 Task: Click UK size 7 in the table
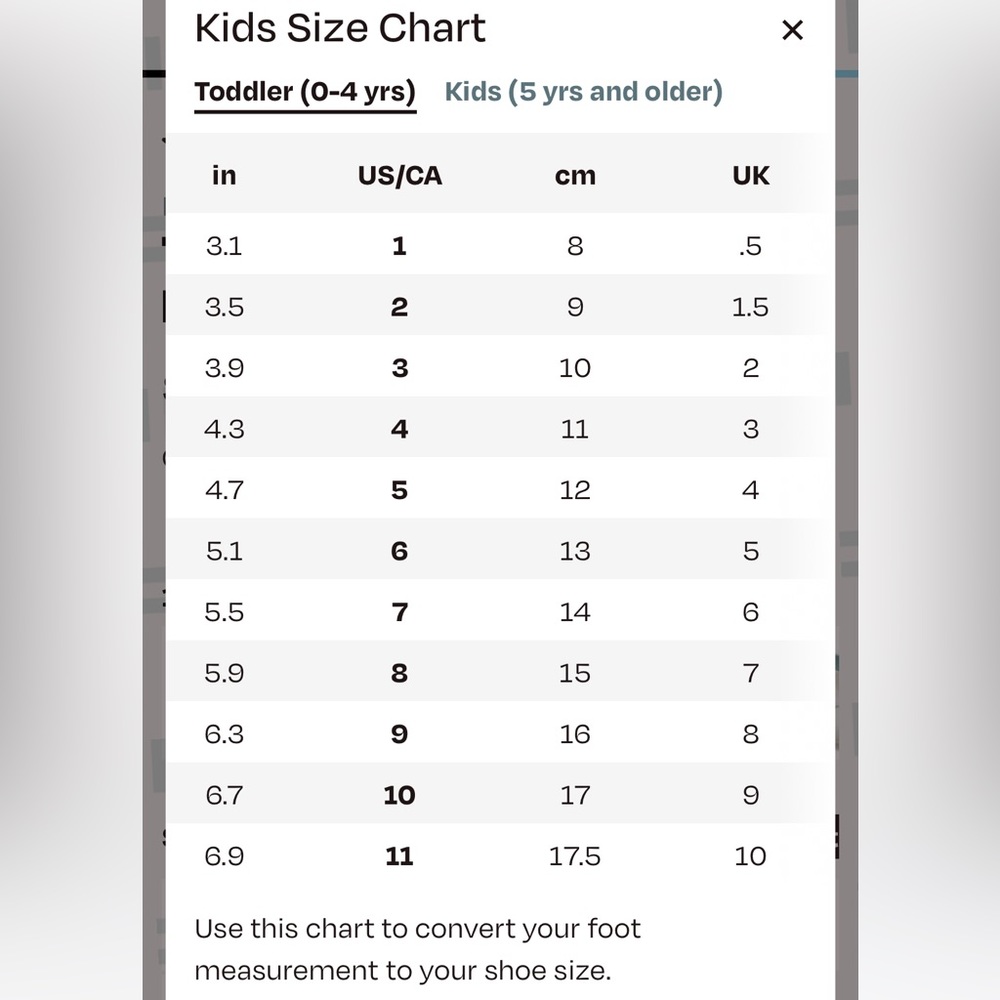tap(750, 673)
